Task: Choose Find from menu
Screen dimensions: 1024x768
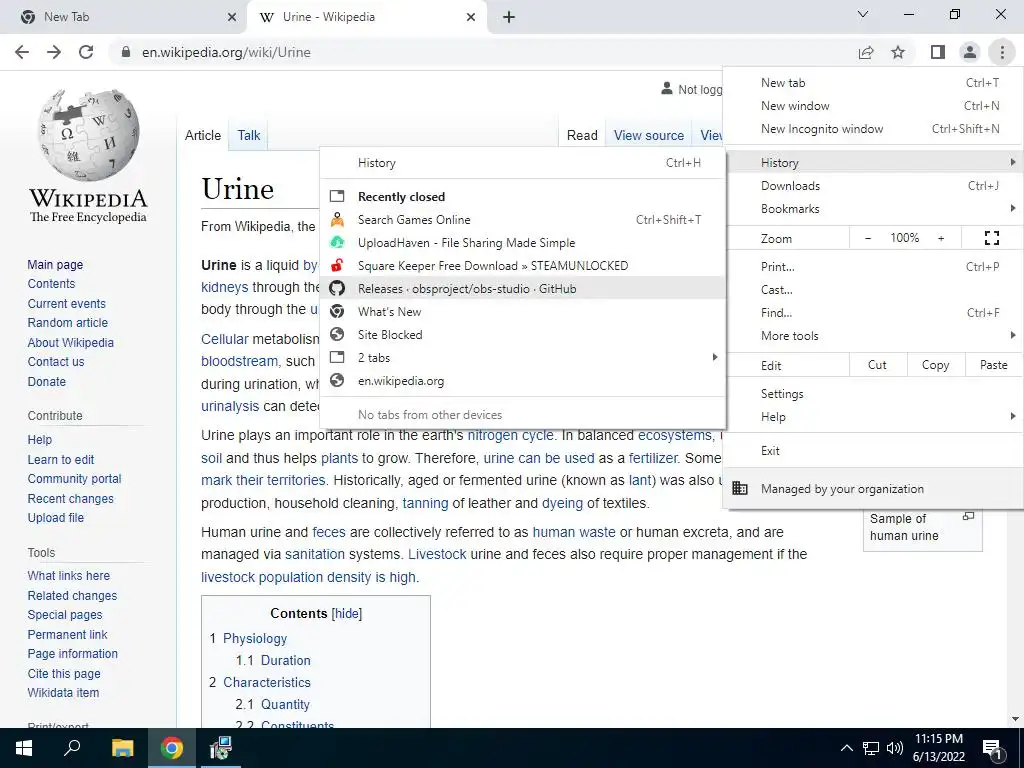Action: (874, 313)
